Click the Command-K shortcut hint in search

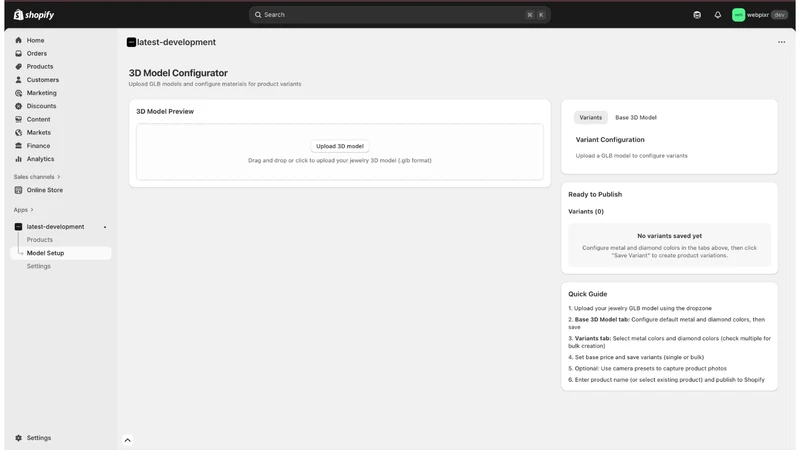535,15
